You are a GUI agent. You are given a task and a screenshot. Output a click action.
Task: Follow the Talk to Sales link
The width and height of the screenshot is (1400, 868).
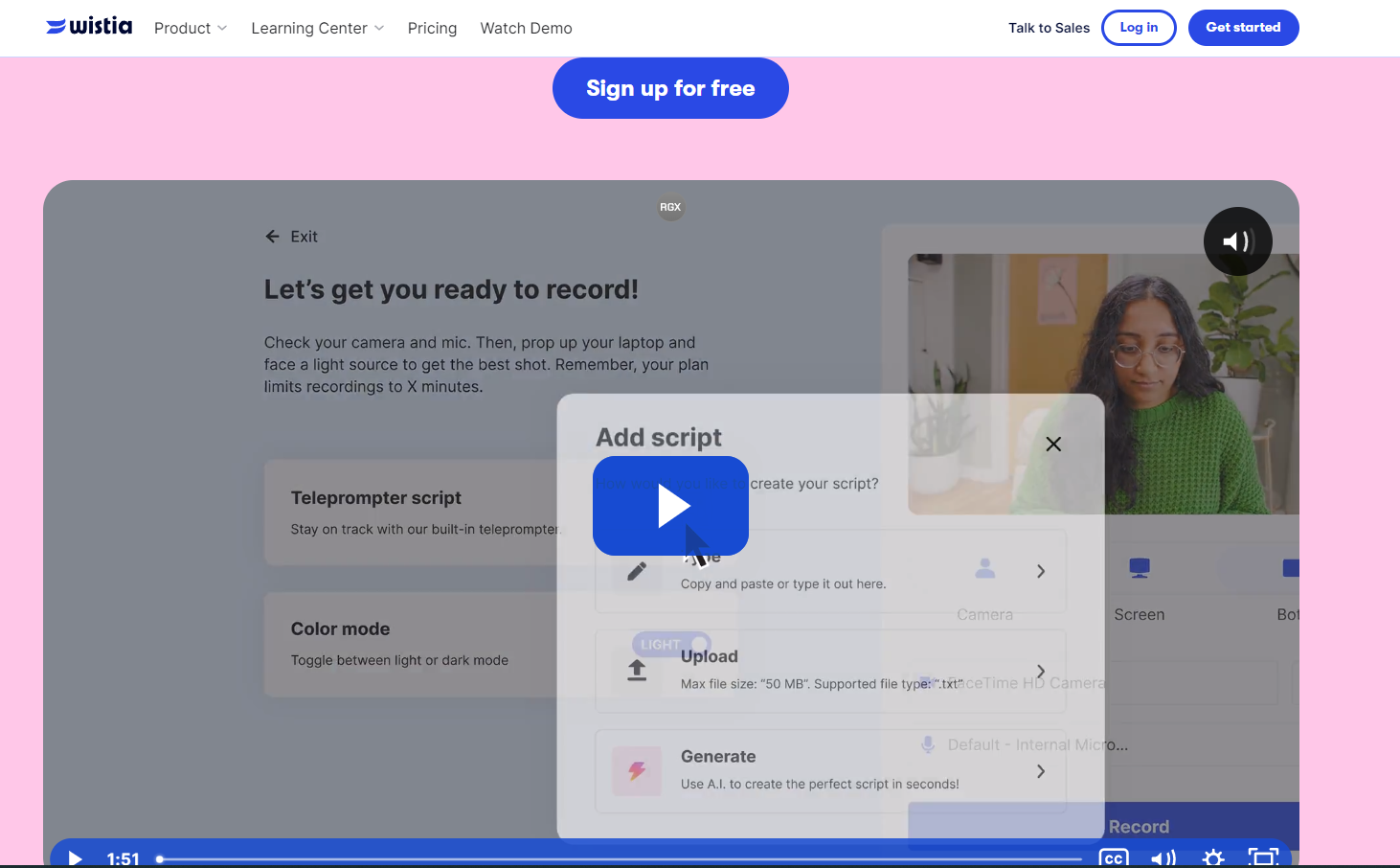[1049, 28]
